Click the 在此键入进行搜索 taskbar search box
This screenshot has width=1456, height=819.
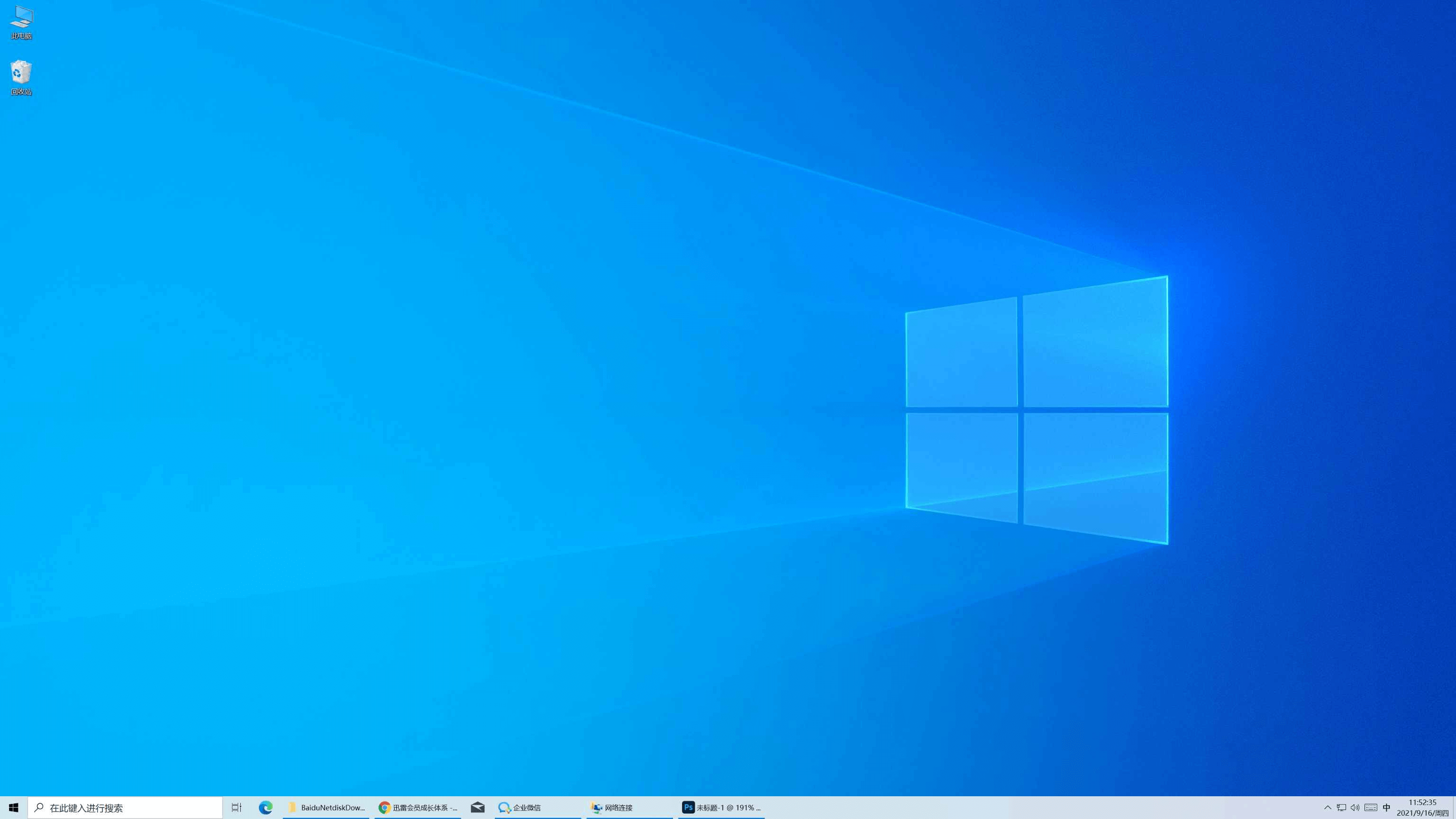click(x=125, y=808)
